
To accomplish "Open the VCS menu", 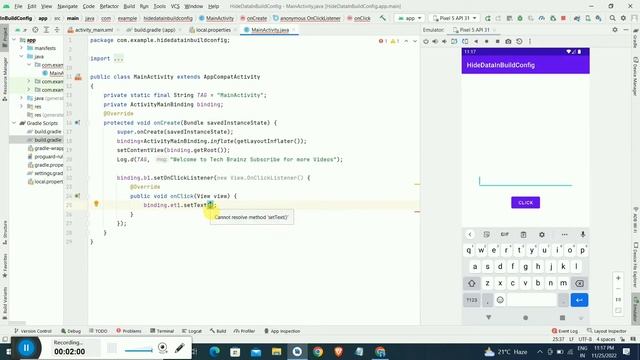I will pos(175,6).
